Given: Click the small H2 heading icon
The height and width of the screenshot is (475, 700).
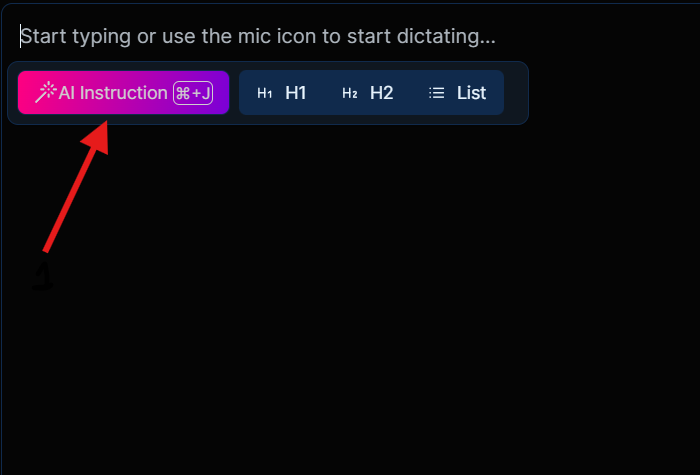Looking at the screenshot, I should point(350,93).
